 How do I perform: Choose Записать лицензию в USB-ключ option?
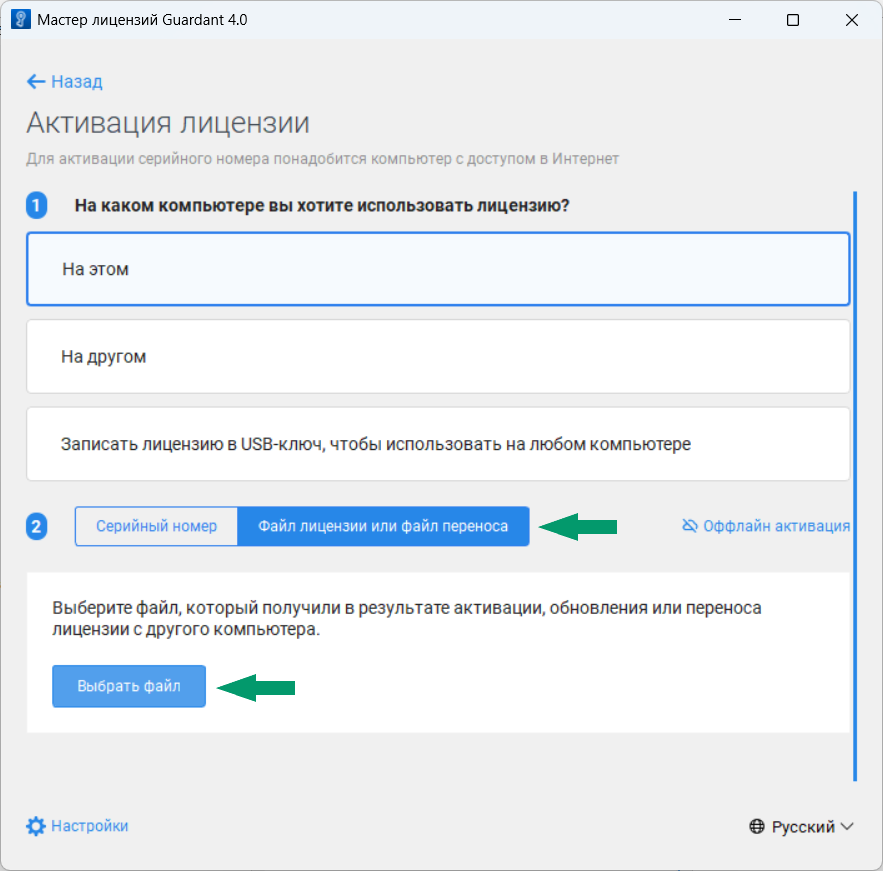point(438,444)
